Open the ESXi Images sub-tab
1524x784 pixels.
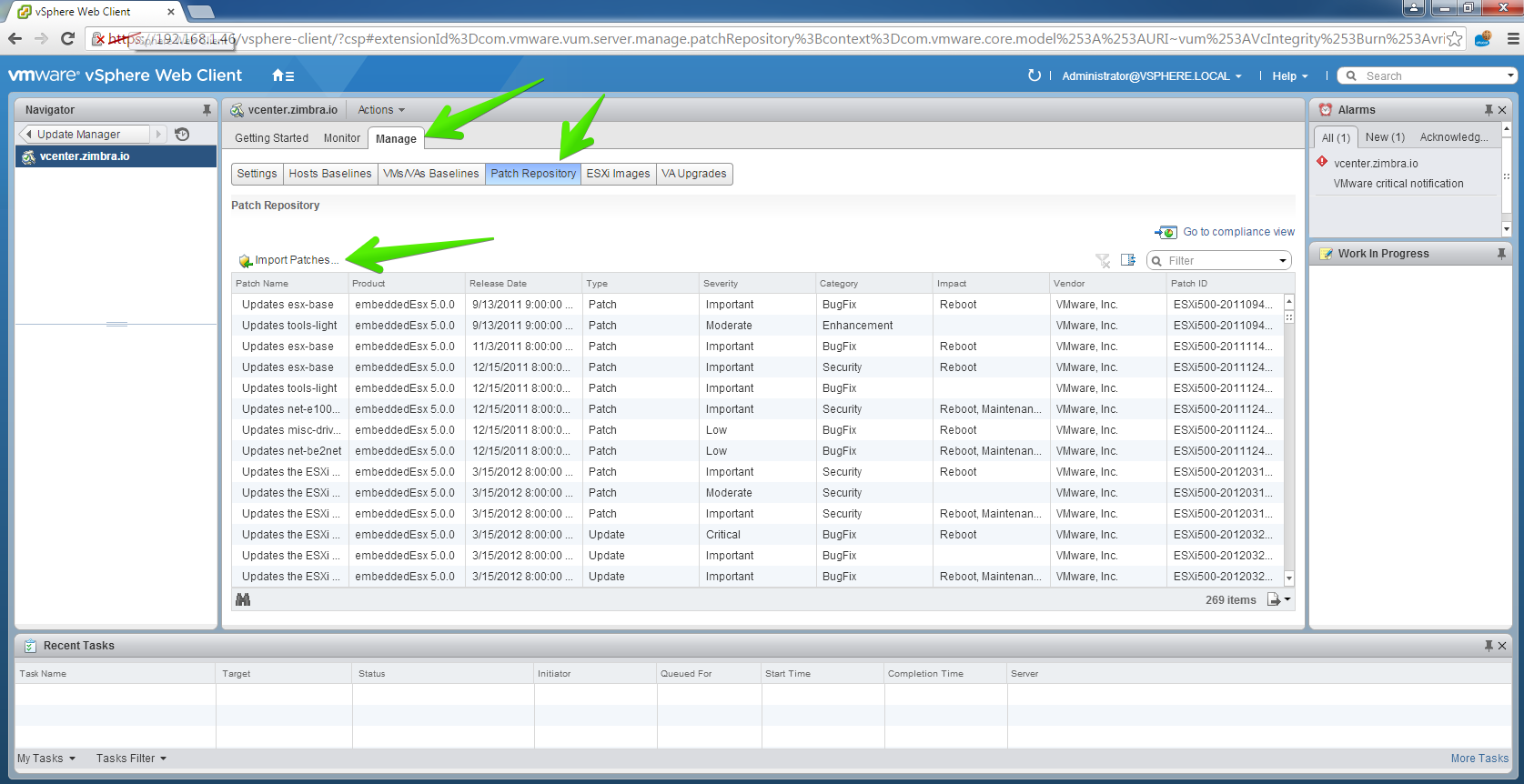click(619, 174)
